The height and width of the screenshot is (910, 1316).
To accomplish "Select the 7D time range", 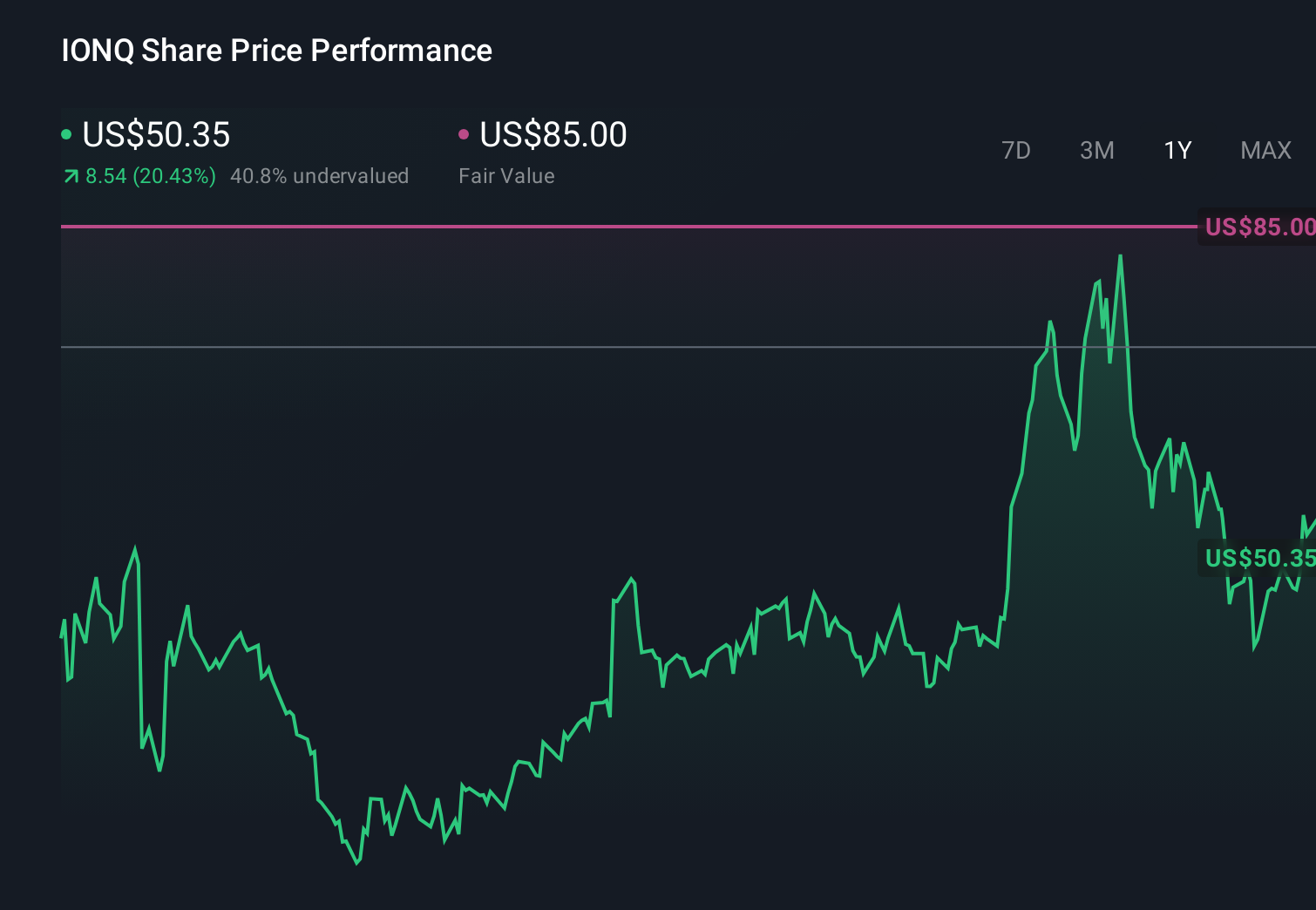I will (x=1017, y=150).
